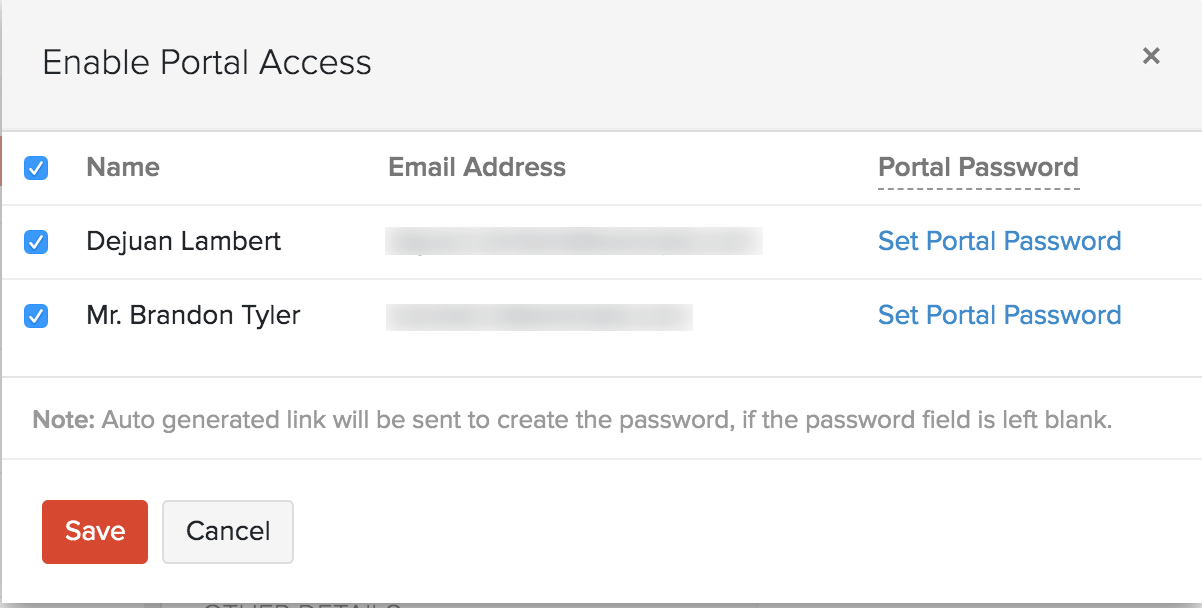Uncheck the select-all checkbox in the header row
The image size is (1202, 608).
pyautogui.click(x=36, y=168)
